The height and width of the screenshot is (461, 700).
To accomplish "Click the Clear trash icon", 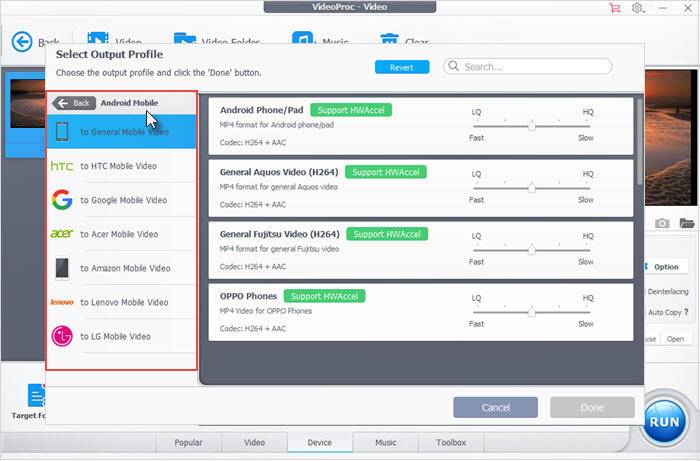I will pyautogui.click(x=389, y=38).
